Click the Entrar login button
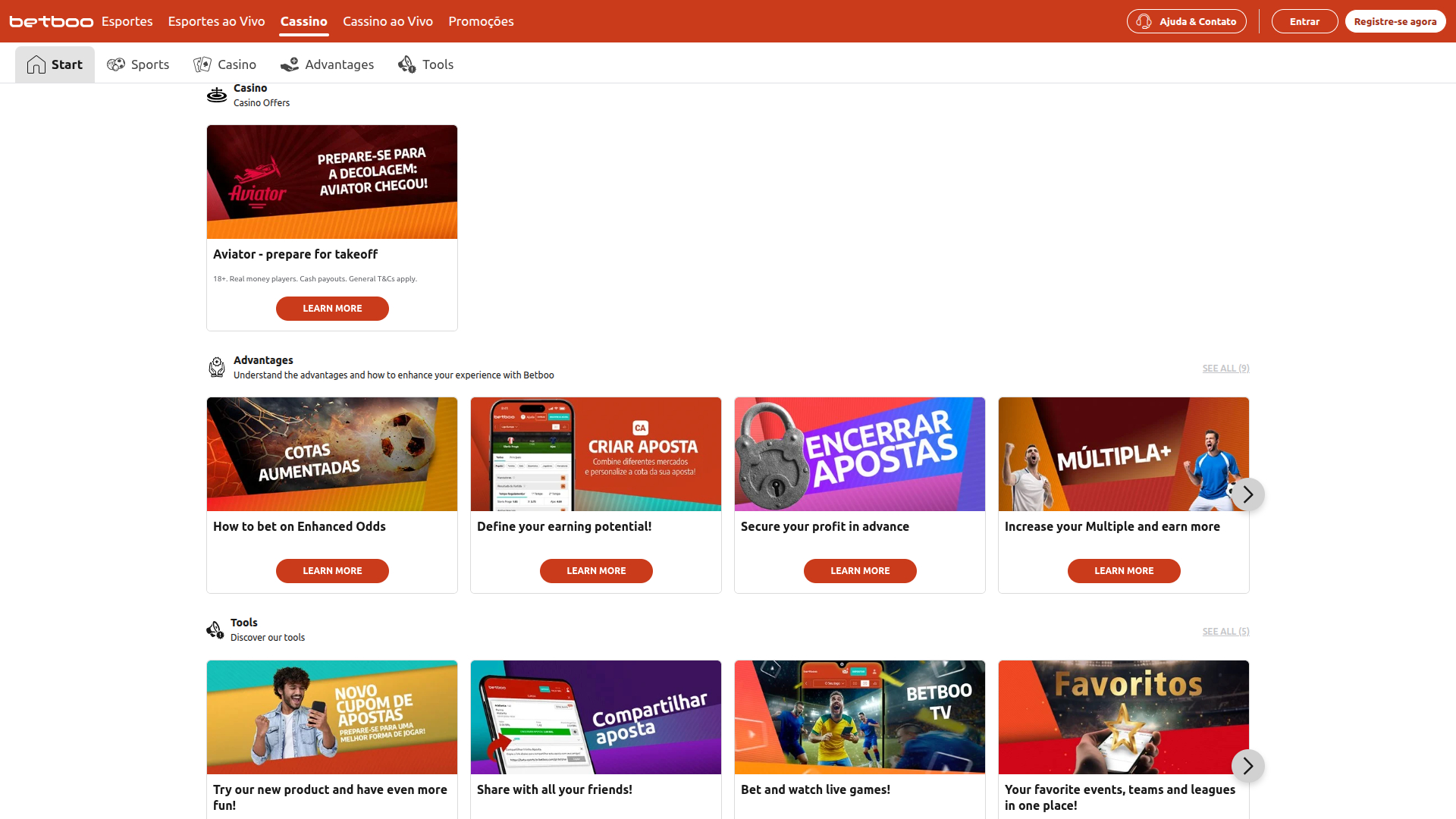 tap(1304, 21)
